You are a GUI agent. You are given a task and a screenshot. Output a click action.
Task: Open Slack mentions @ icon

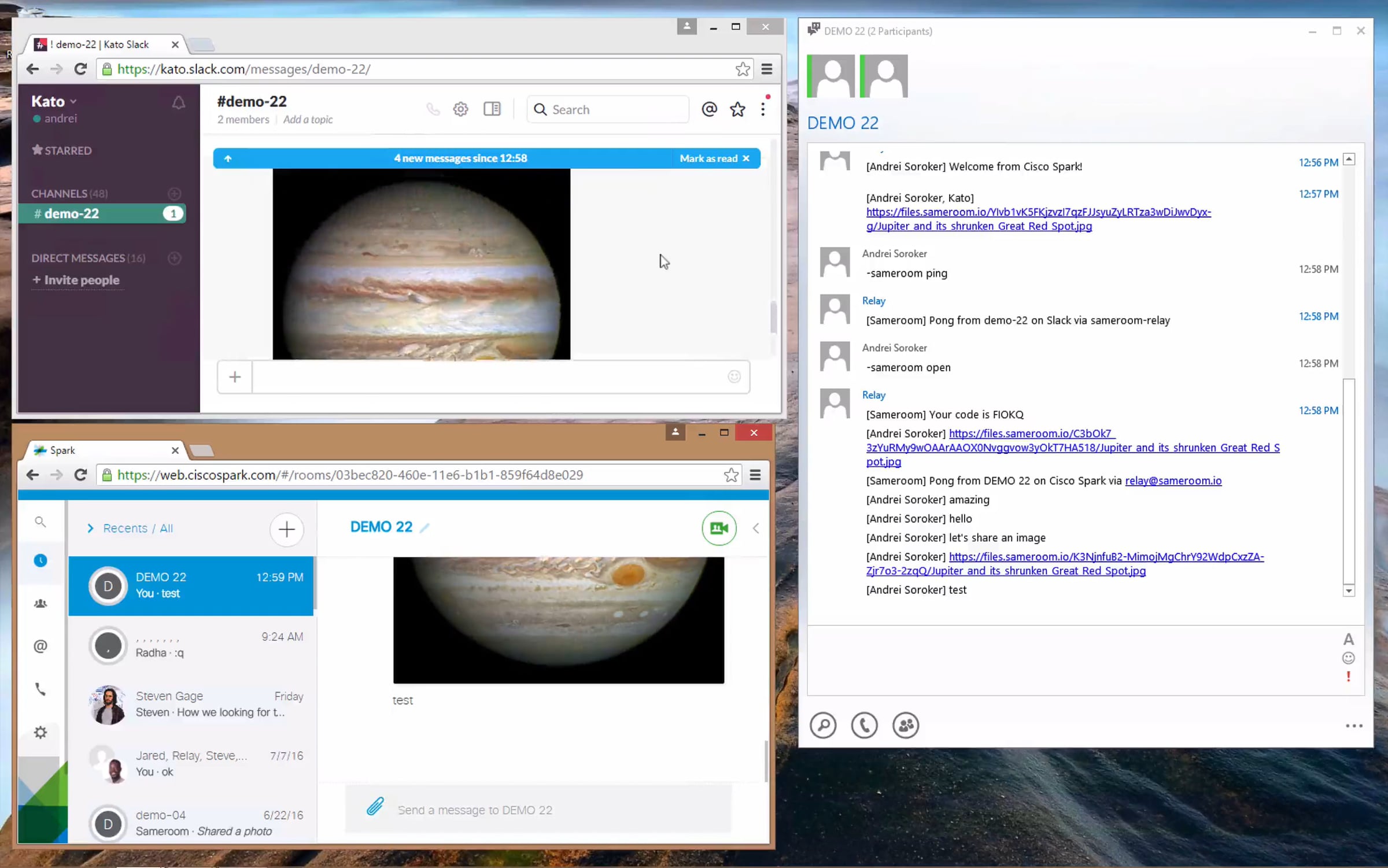(709, 109)
